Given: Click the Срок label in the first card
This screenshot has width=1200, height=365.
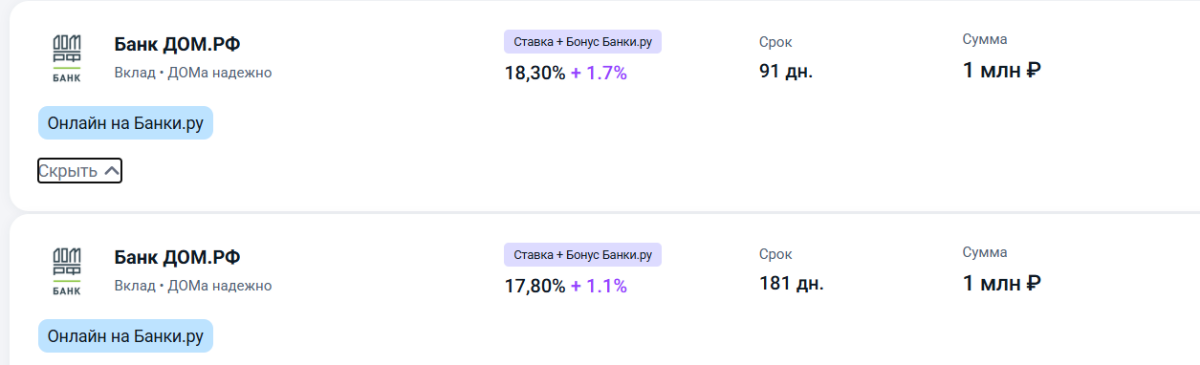Looking at the screenshot, I should (776, 42).
